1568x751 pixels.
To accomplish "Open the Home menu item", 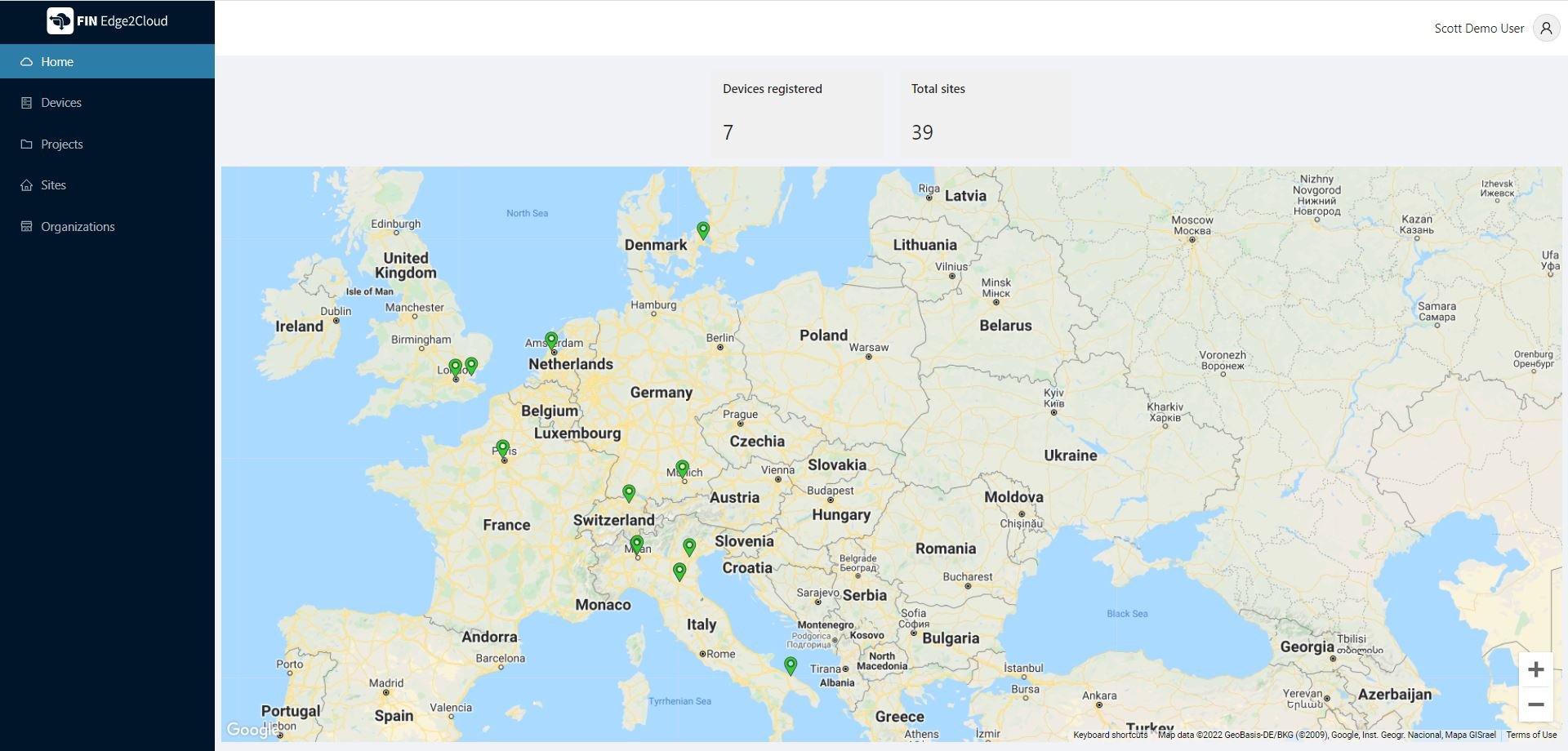I will click(x=107, y=61).
